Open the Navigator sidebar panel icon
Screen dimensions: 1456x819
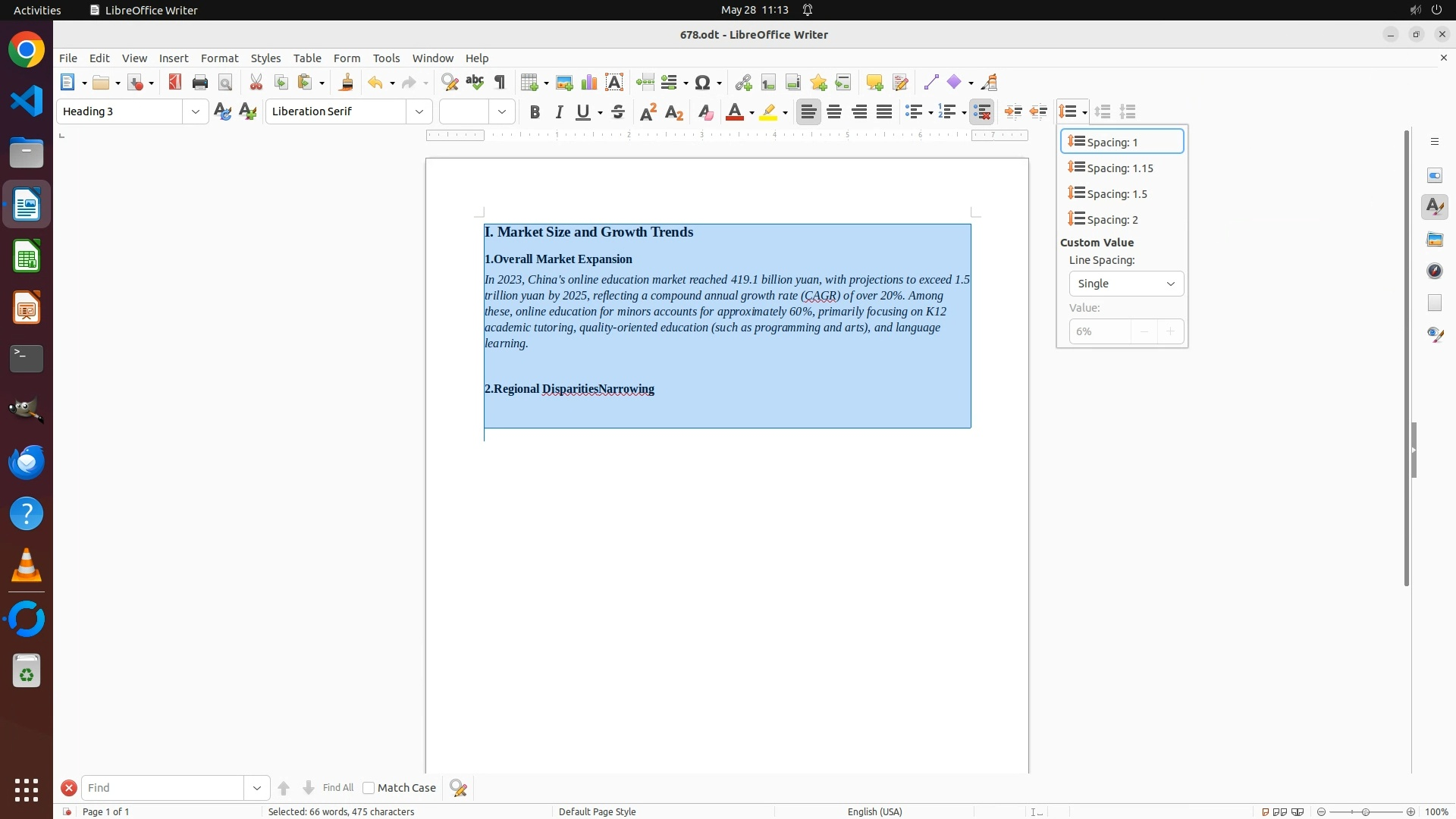[x=1435, y=271]
